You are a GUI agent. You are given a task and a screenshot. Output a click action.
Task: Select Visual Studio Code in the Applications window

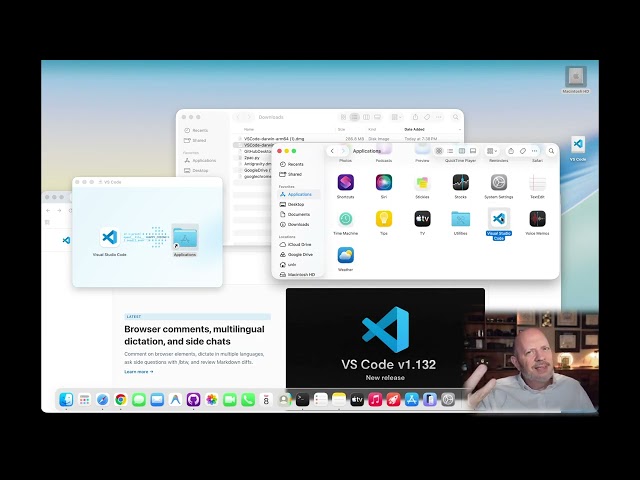[498, 219]
